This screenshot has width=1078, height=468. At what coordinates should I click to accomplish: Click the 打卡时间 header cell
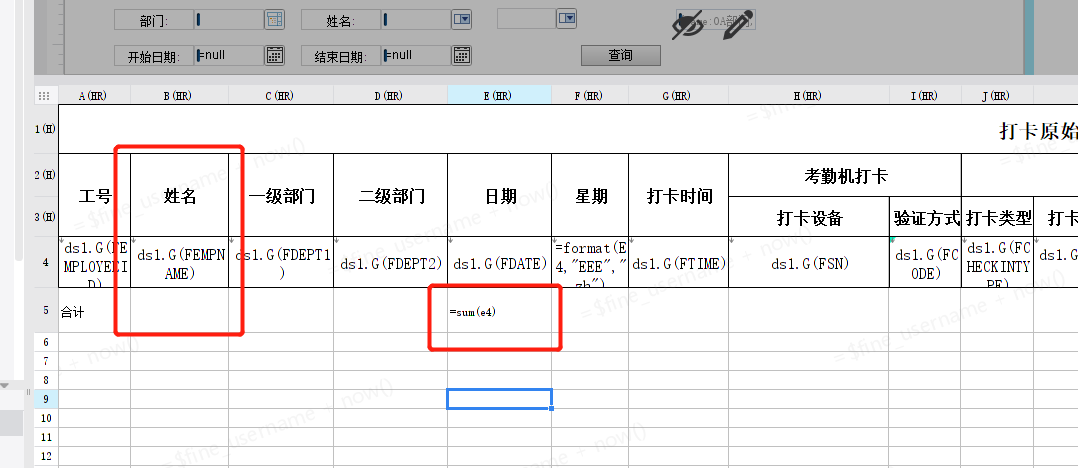coord(678,195)
